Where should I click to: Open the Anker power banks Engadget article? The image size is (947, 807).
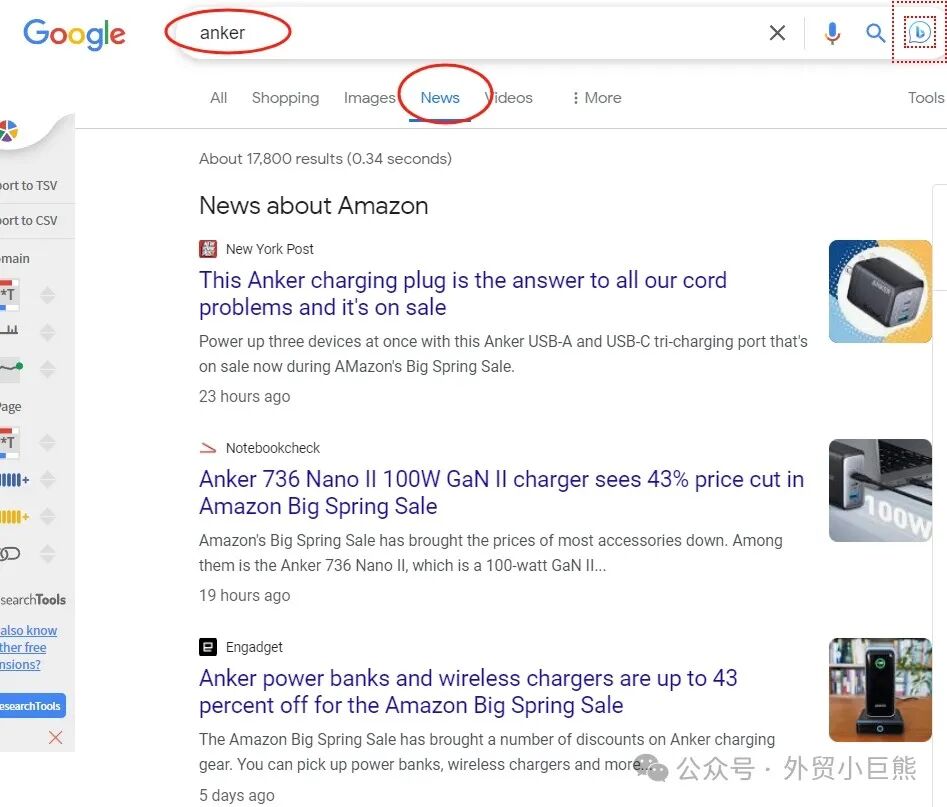pos(468,692)
